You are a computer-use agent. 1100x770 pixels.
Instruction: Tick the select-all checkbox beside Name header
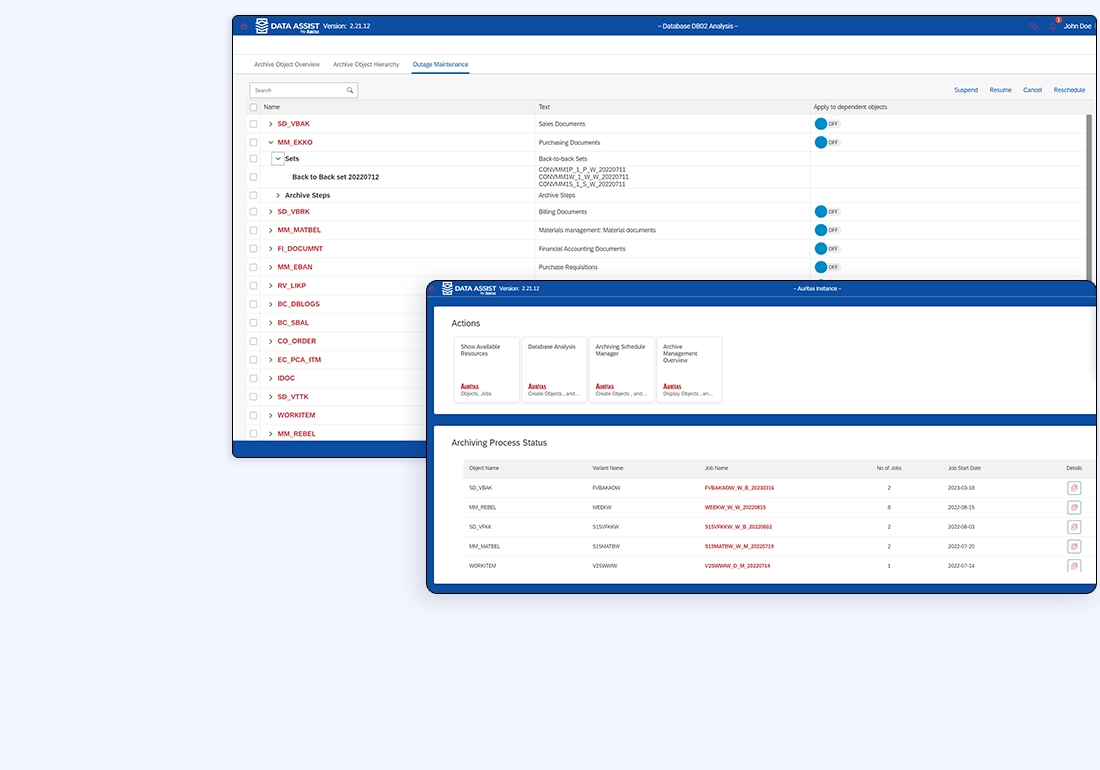(253, 107)
